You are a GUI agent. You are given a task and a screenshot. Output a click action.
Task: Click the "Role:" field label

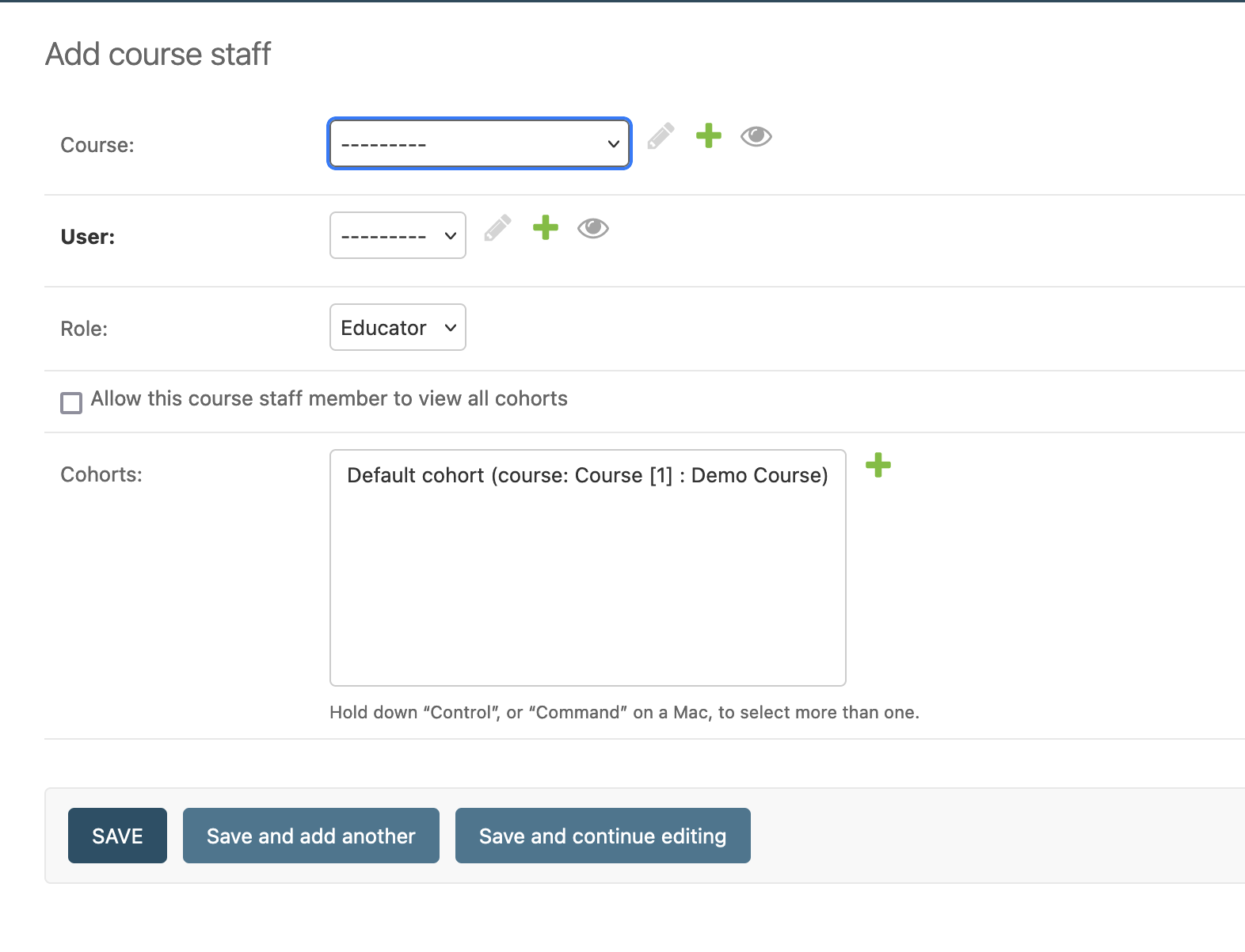pyautogui.click(x=84, y=329)
